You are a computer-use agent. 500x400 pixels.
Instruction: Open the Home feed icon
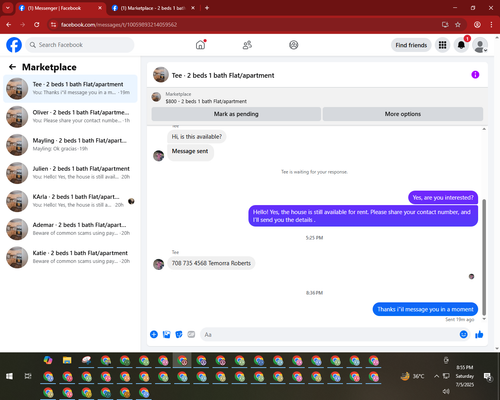click(200, 45)
